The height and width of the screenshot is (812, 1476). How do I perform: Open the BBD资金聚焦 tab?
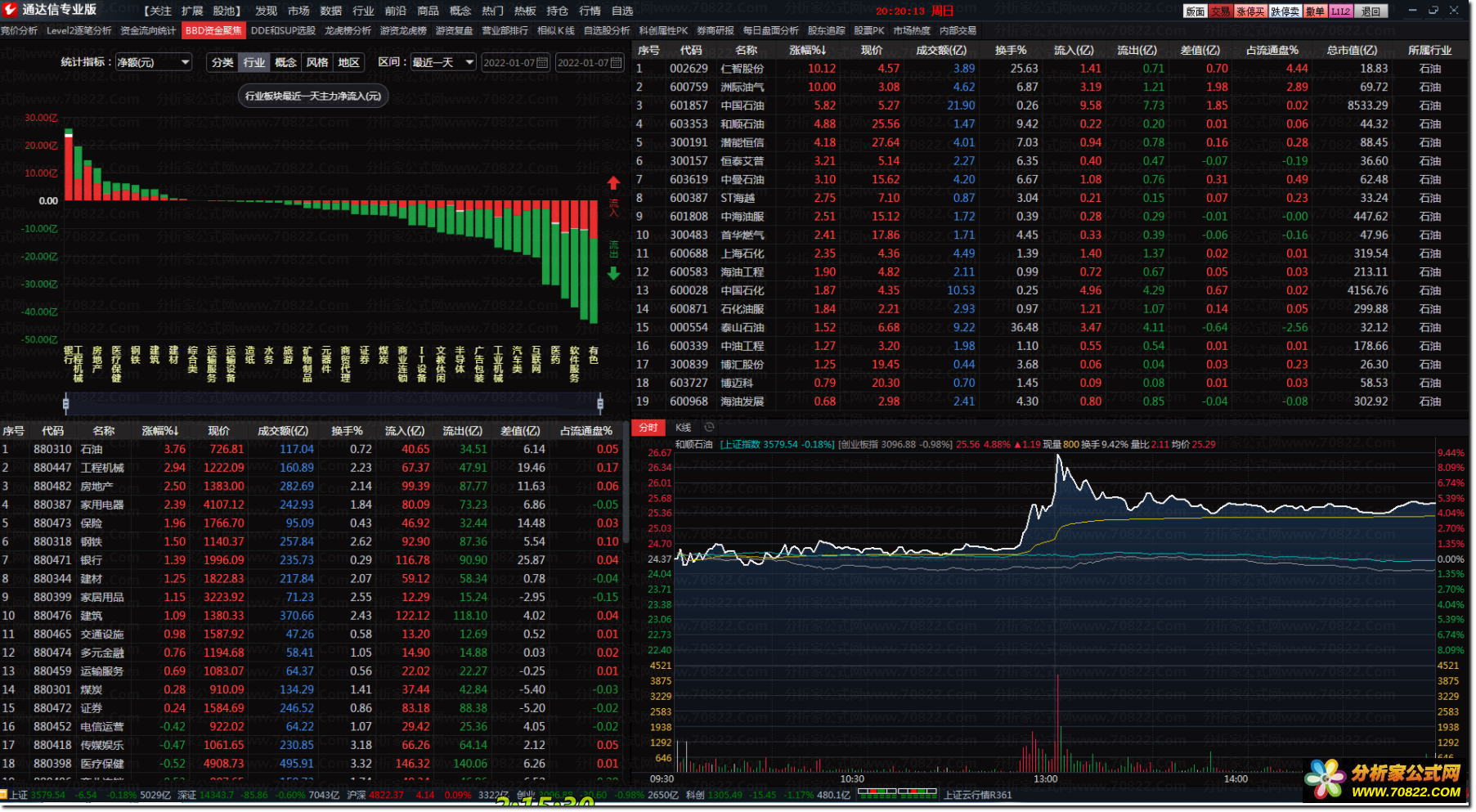[x=213, y=30]
